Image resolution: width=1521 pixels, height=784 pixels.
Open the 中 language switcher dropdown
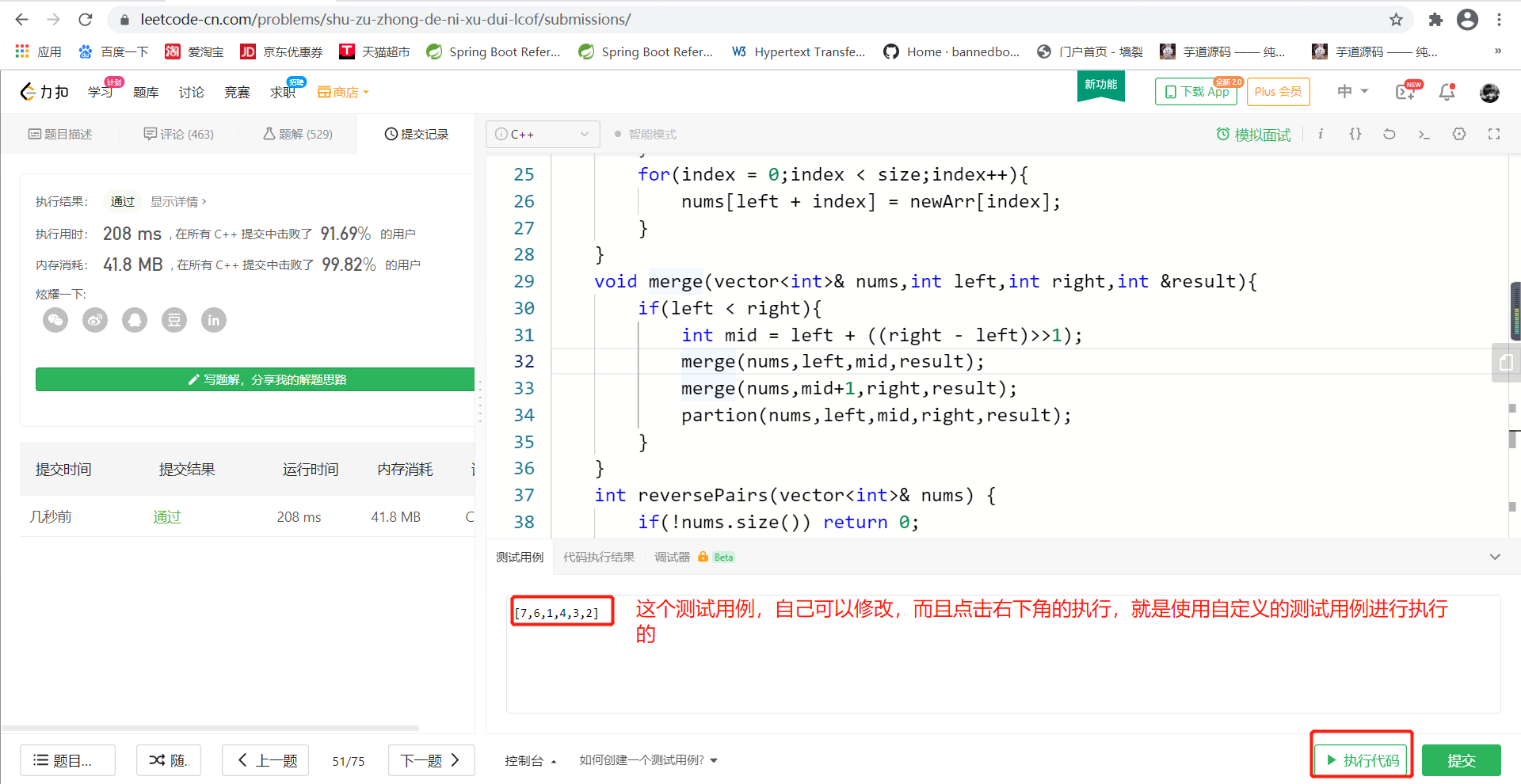pyautogui.click(x=1353, y=92)
